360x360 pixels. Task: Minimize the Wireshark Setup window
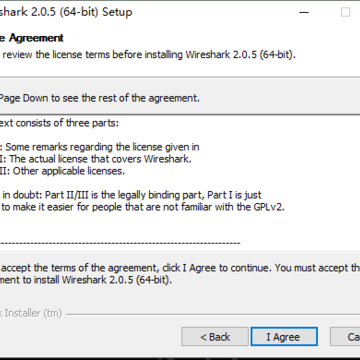pos(304,12)
